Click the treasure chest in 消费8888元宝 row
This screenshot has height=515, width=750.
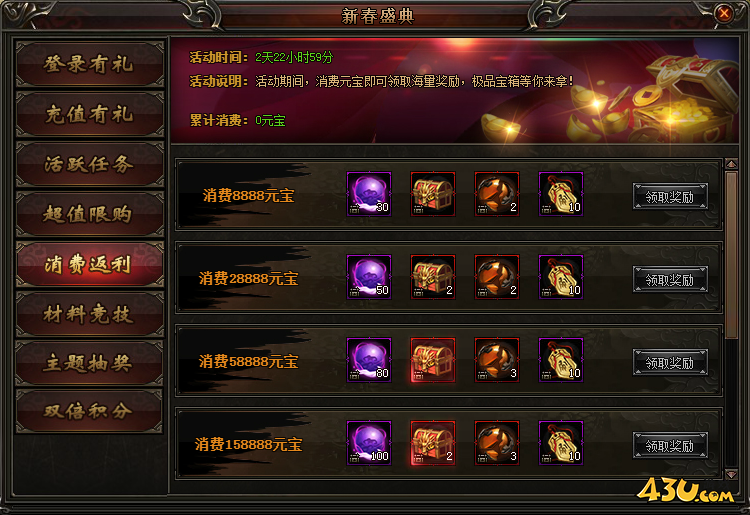click(x=433, y=194)
